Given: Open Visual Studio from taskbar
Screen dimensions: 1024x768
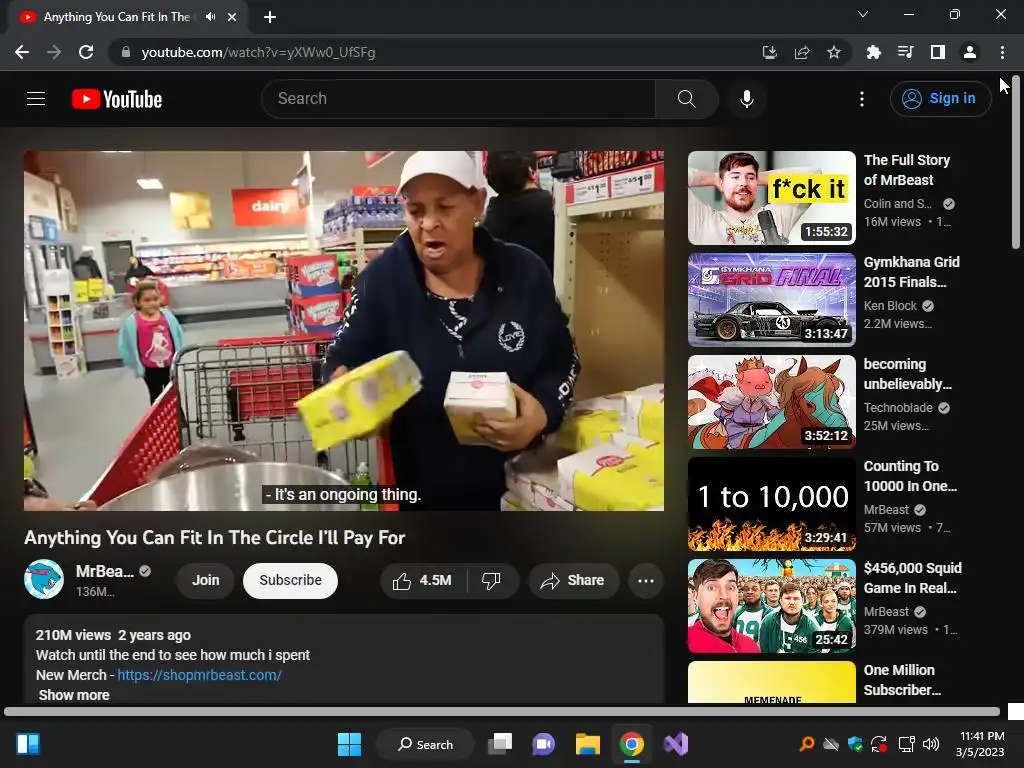Looking at the screenshot, I should pos(676,744).
